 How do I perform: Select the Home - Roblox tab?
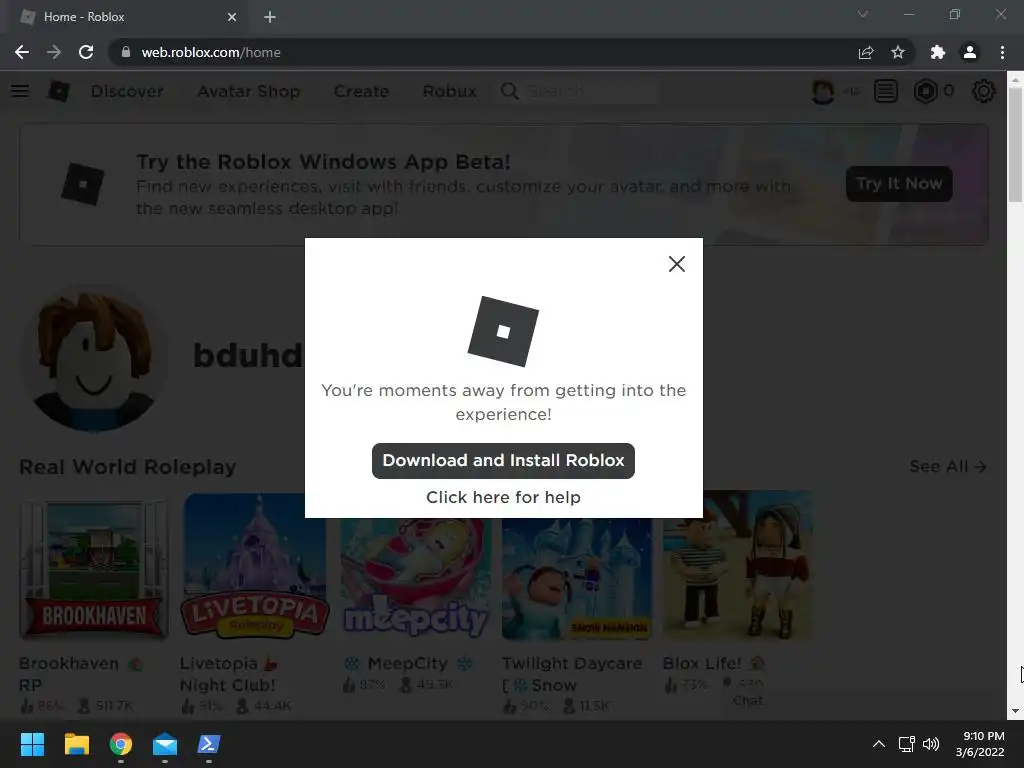(127, 17)
